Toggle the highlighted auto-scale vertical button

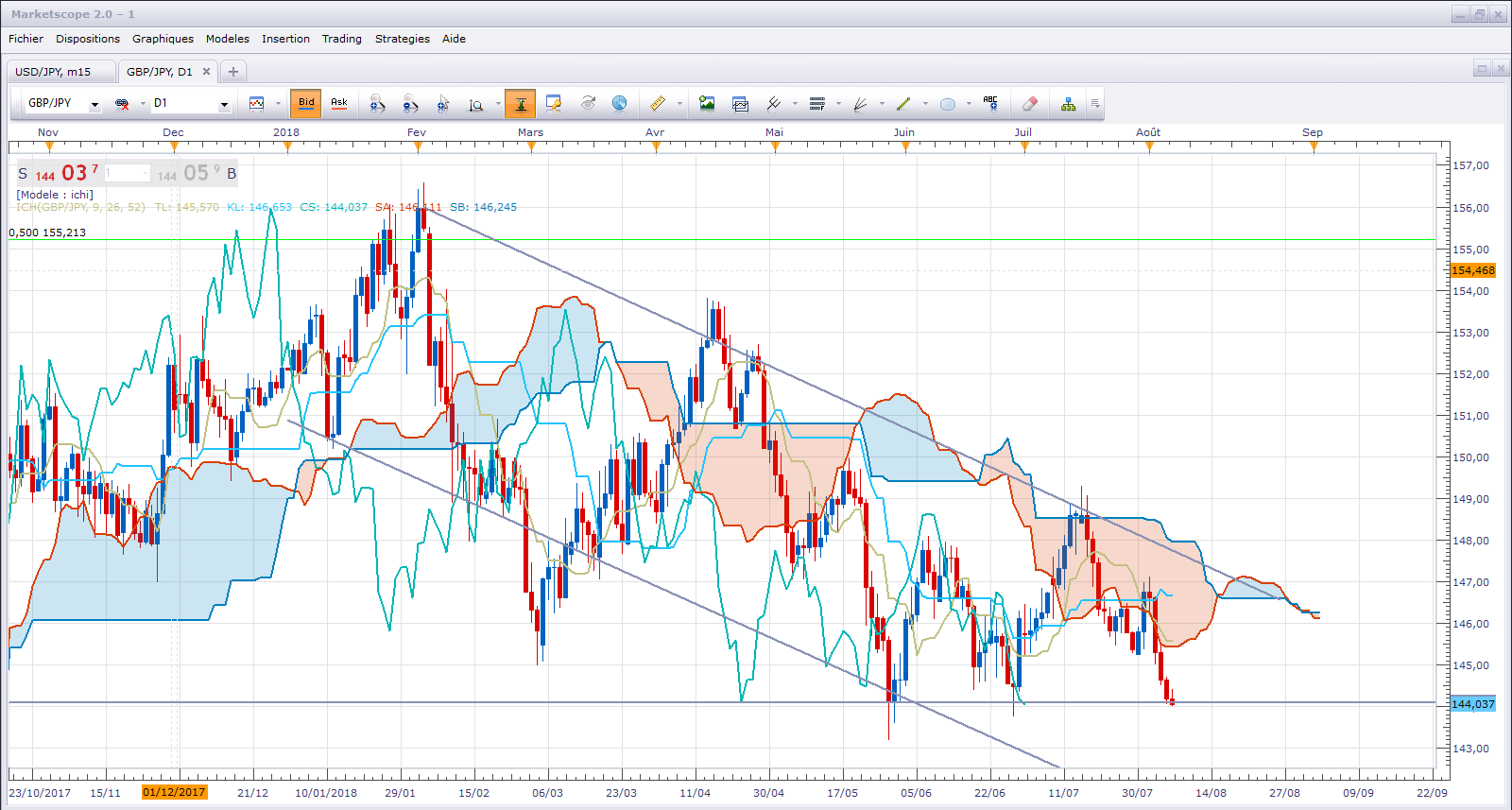point(520,104)
